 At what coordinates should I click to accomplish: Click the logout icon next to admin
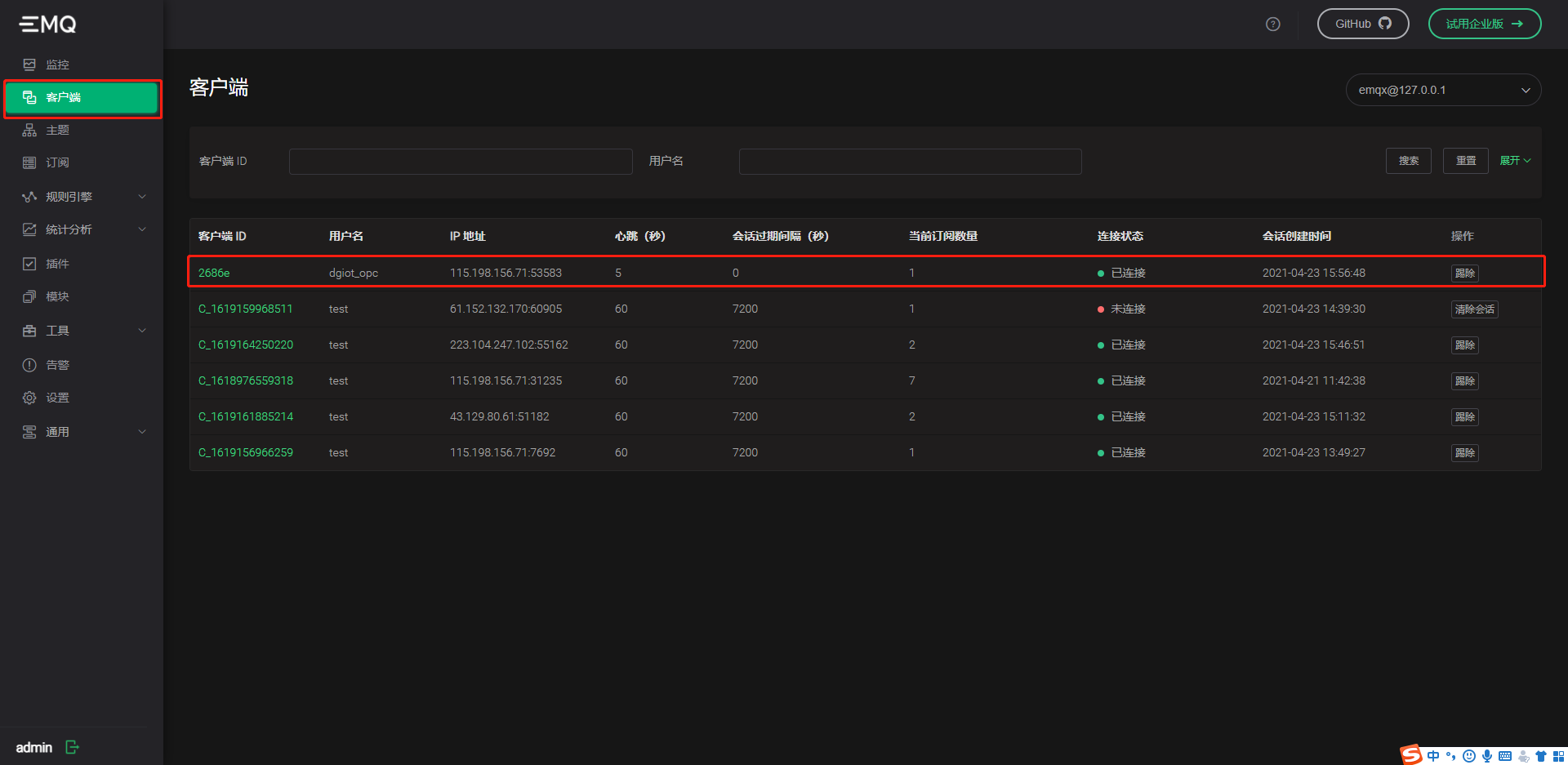72,746
